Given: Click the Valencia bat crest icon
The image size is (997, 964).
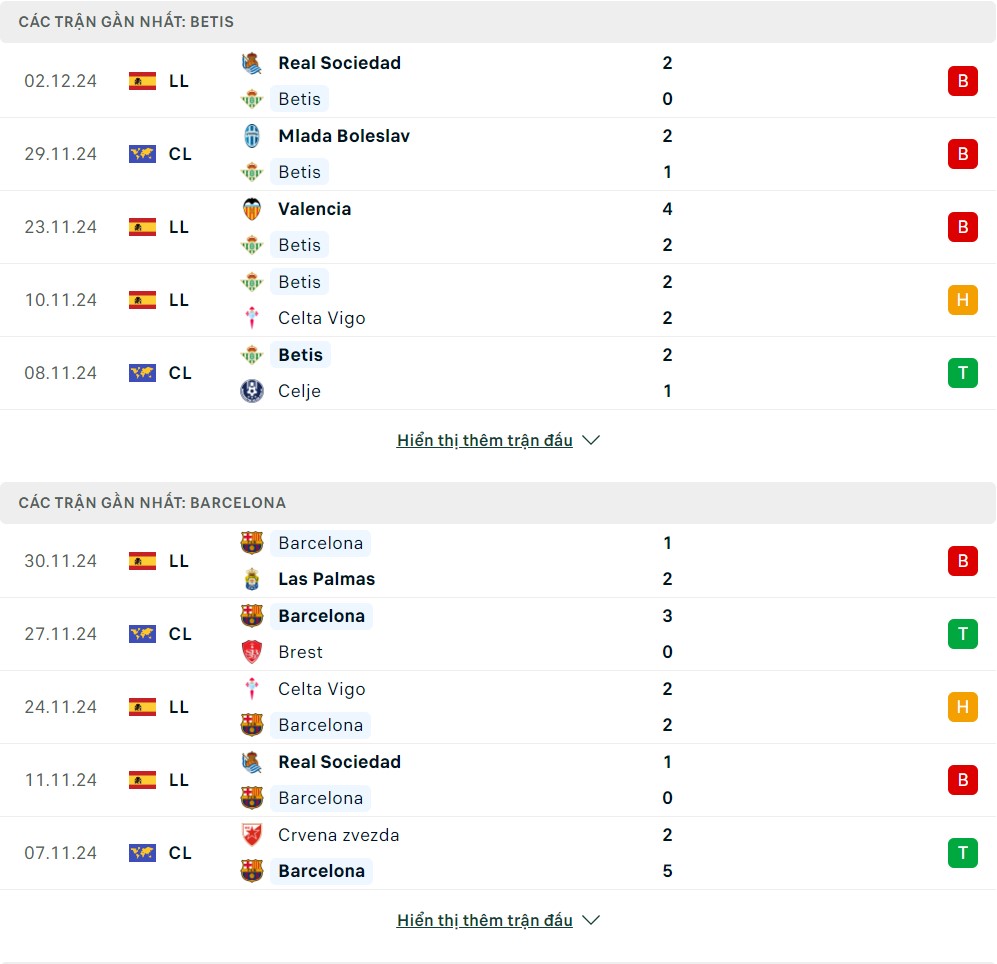Looking at the screenshot, I should coord(252,209).
